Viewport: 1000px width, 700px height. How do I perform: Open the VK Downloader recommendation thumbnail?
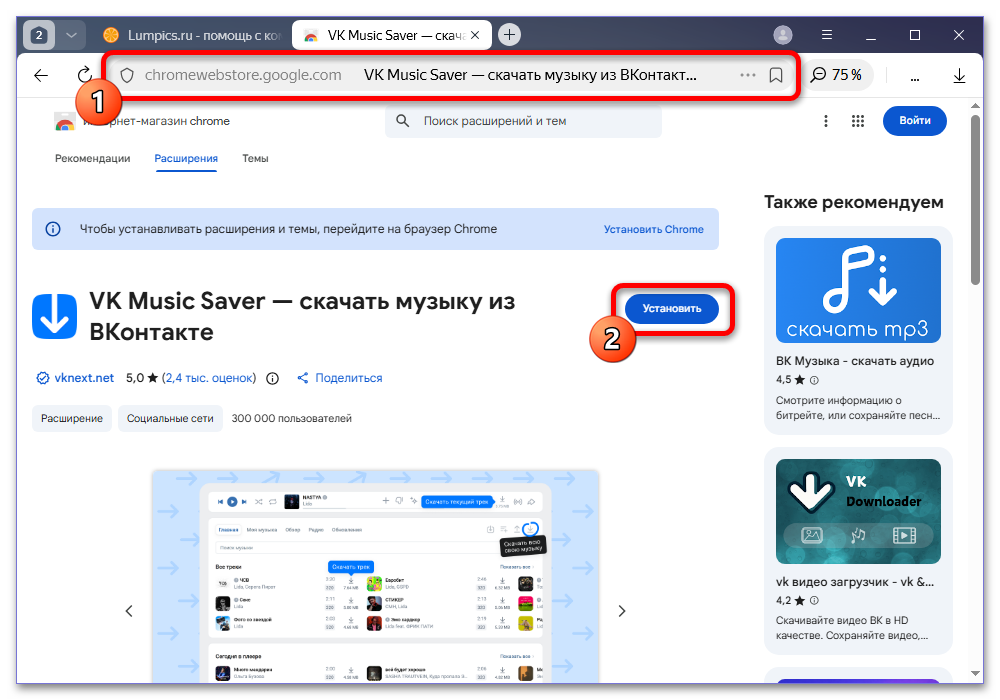858,511
